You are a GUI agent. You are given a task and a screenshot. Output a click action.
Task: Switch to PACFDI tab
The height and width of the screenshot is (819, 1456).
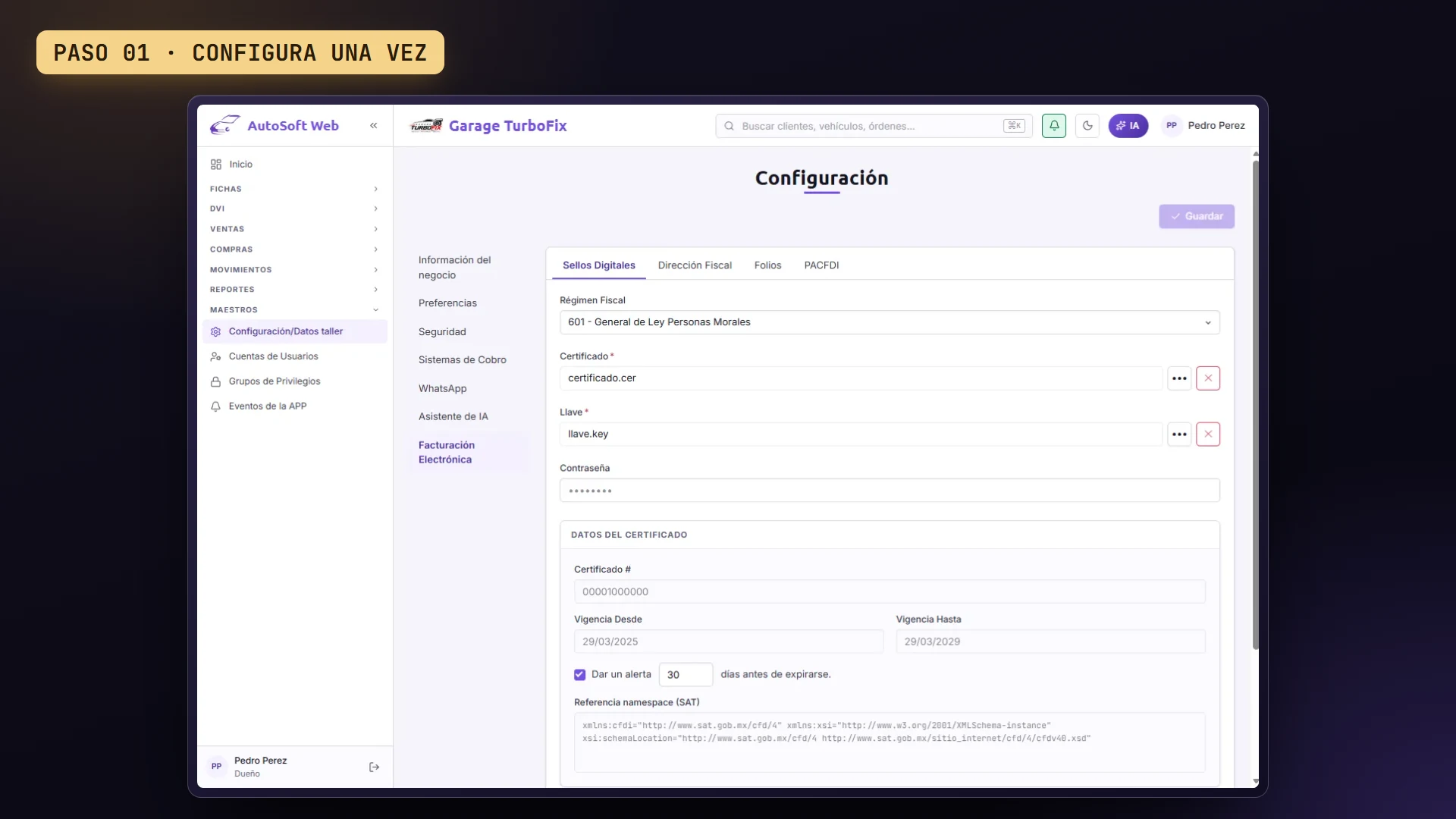(x=821, y=265)
